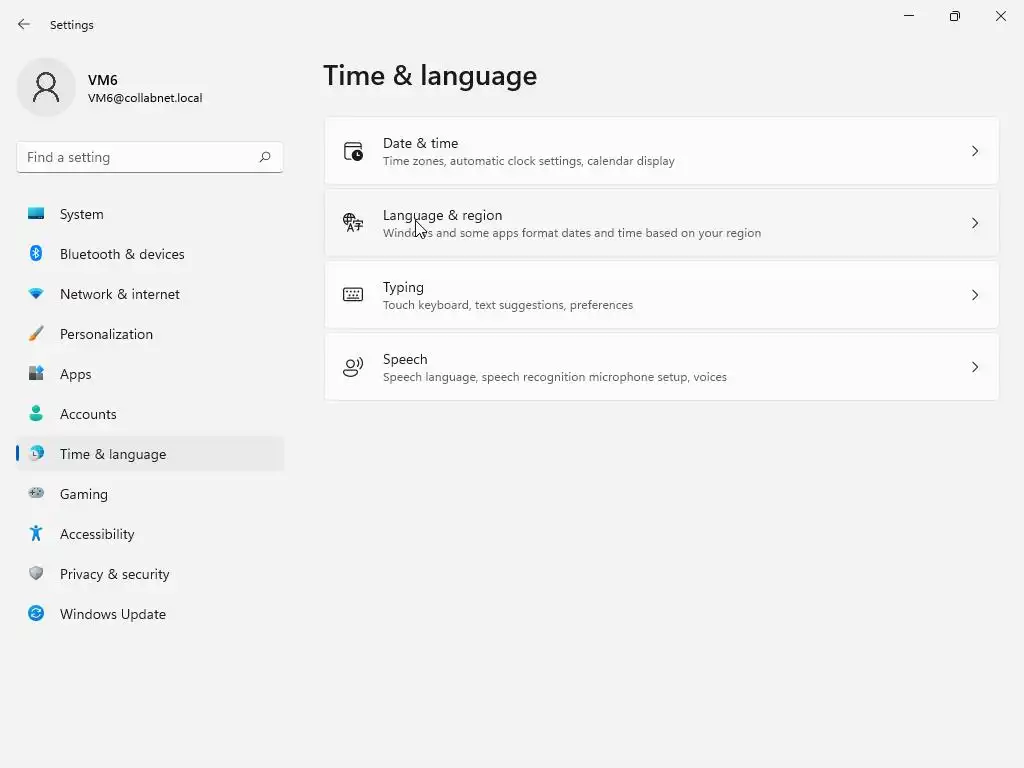Select Time & language in sidebar
The image size is (1024, 768).
(113, 454)
